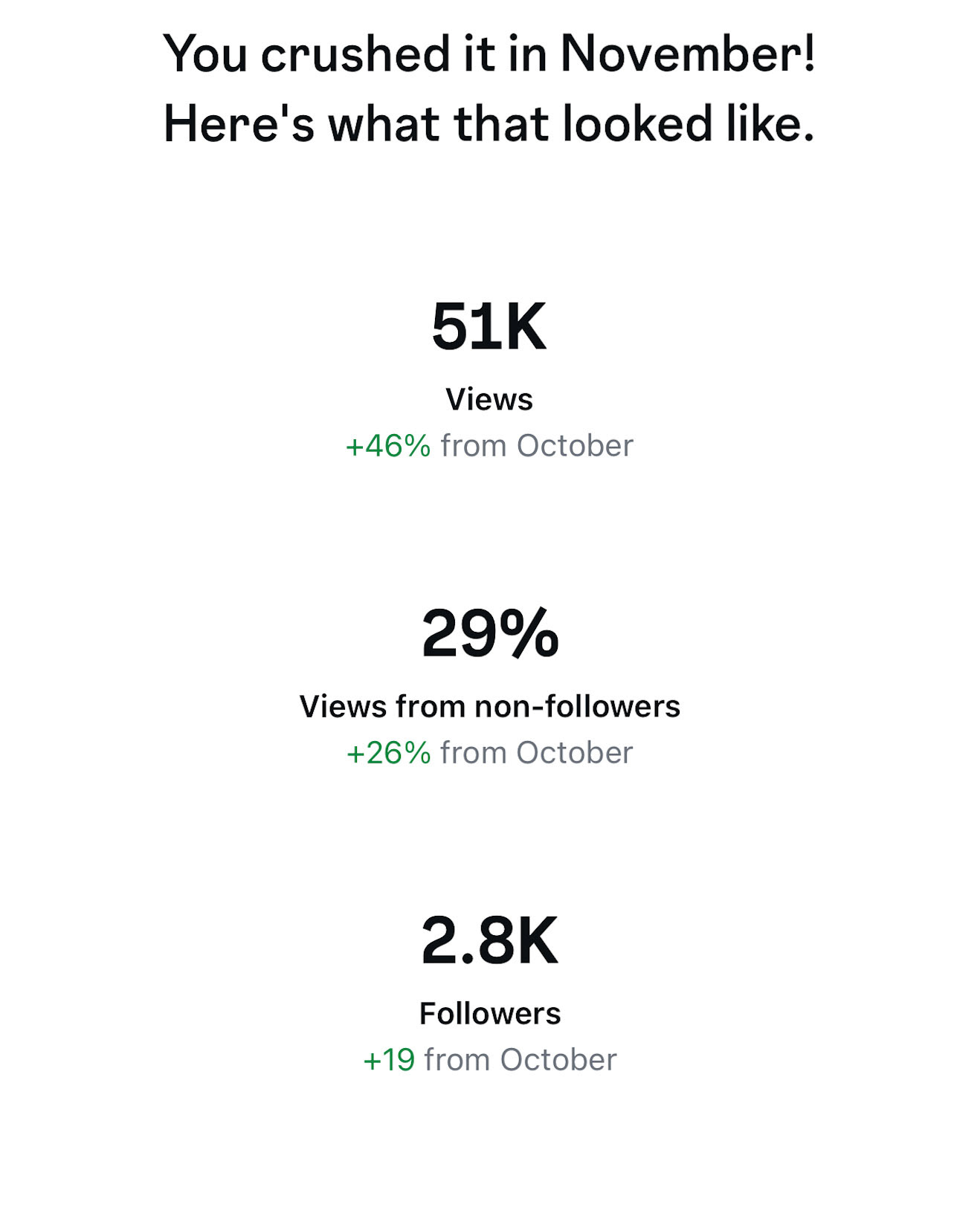Click the Views label under 51K

(489, 399)
